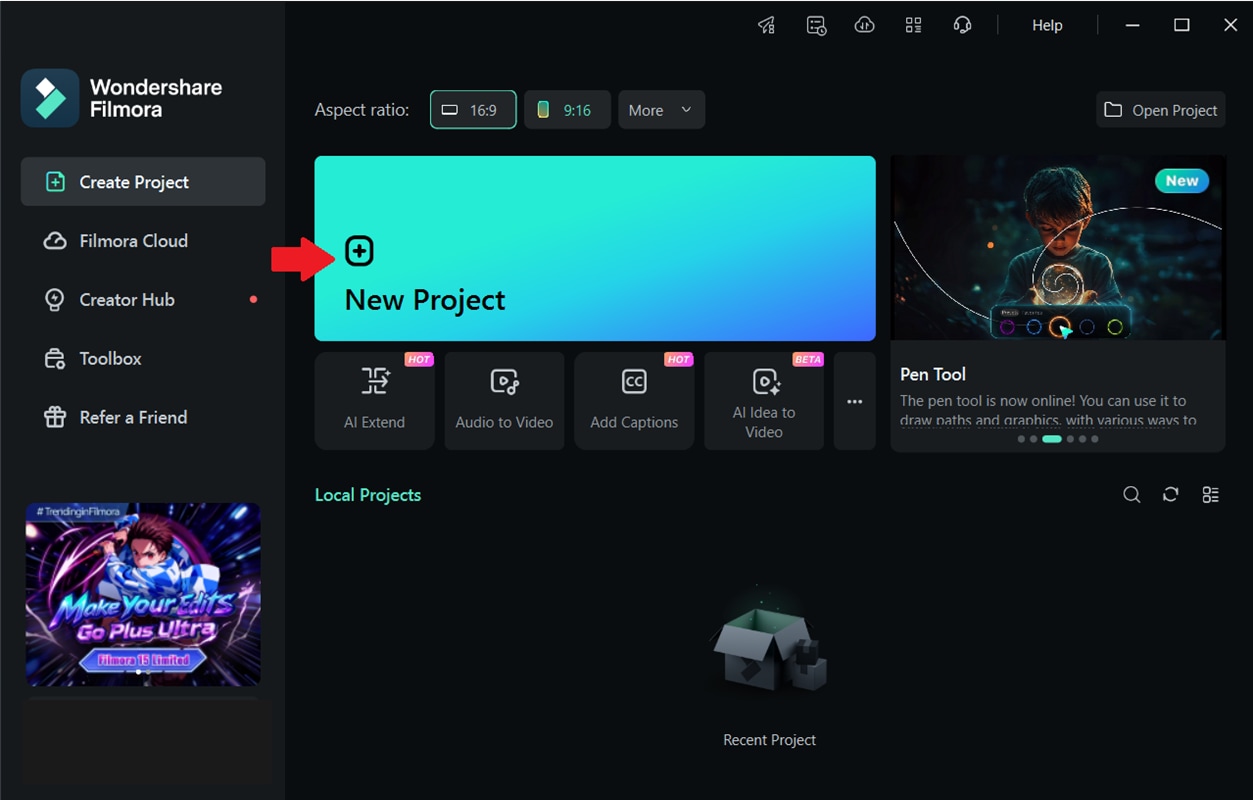Image resolution: width=1253 pixels, height=800 pixels.
Task: Click the plus icon on New Project card
Action: coord(359,251)
